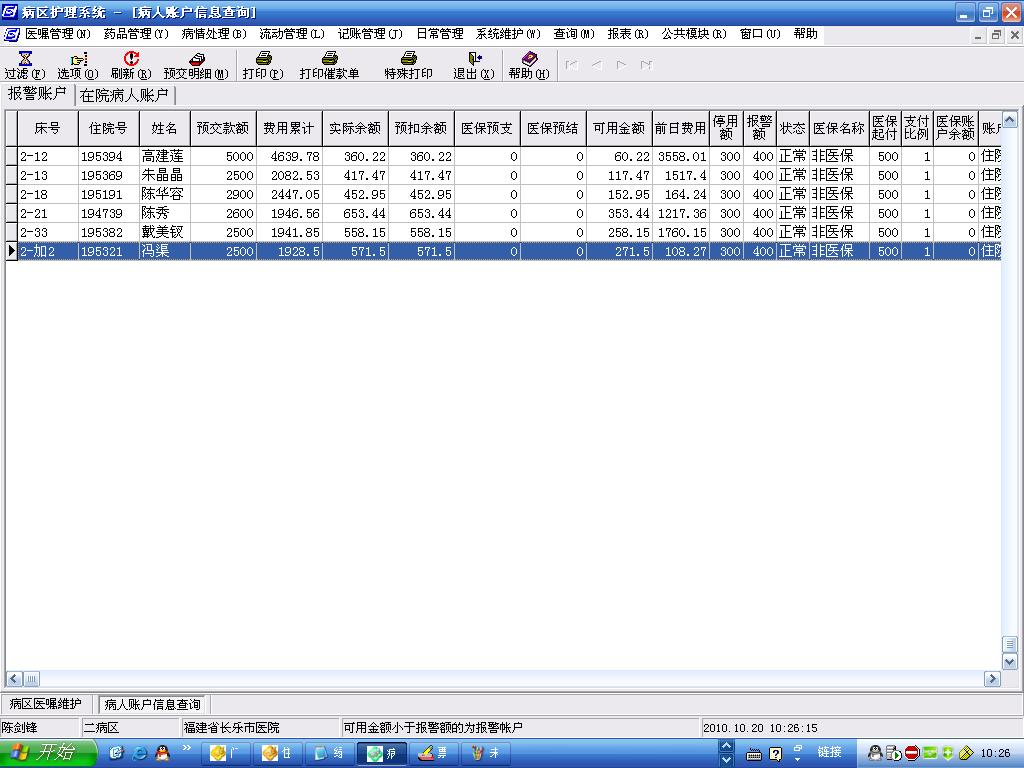Open 病情处理 menu
Image resolution: width=1024 pixels, height=768 pixels.
point(214,34)
